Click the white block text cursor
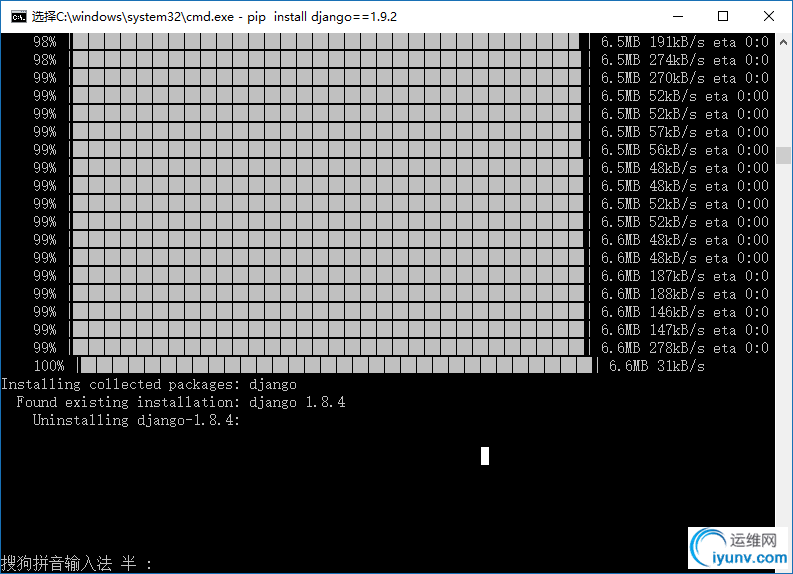This screenshot has height=574, width=793. click(485, 456)
